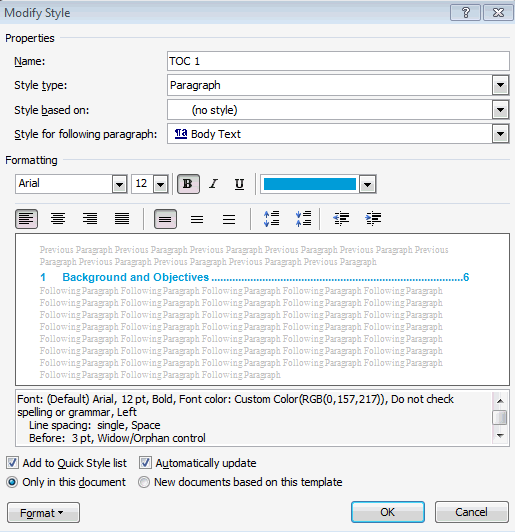The image size is (515, 532).
Task: Increase paragraph spacing icon
Action: (x=271, y=219)
